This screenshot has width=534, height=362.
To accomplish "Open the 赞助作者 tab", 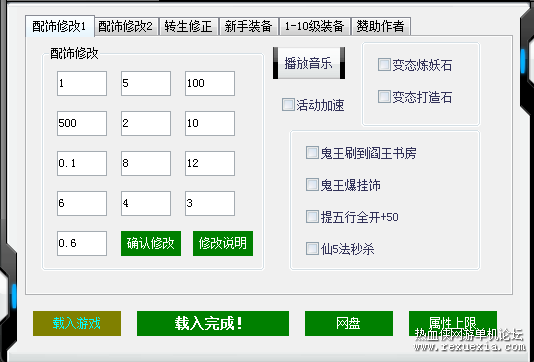I will [381, 27].
